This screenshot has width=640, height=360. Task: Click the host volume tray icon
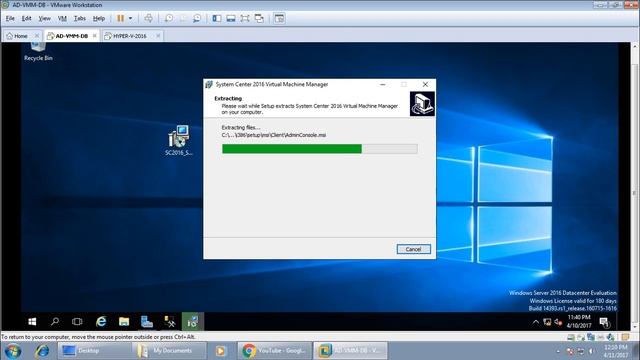tap(591, 351)
